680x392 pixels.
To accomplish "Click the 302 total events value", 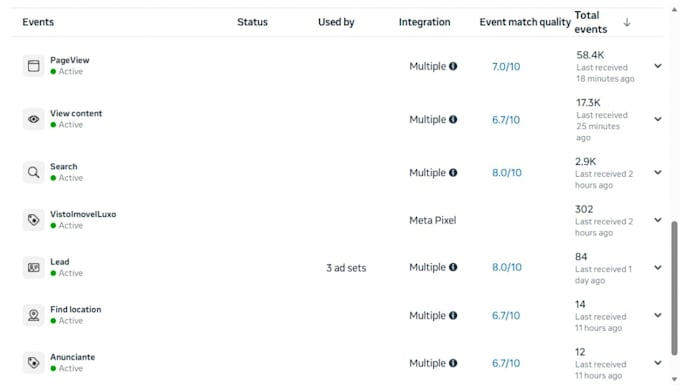I will click(x=584, y=209).
